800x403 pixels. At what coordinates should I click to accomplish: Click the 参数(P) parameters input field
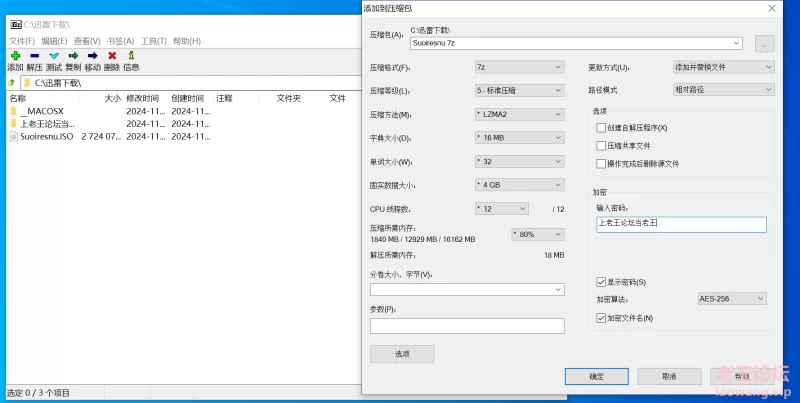467,325
